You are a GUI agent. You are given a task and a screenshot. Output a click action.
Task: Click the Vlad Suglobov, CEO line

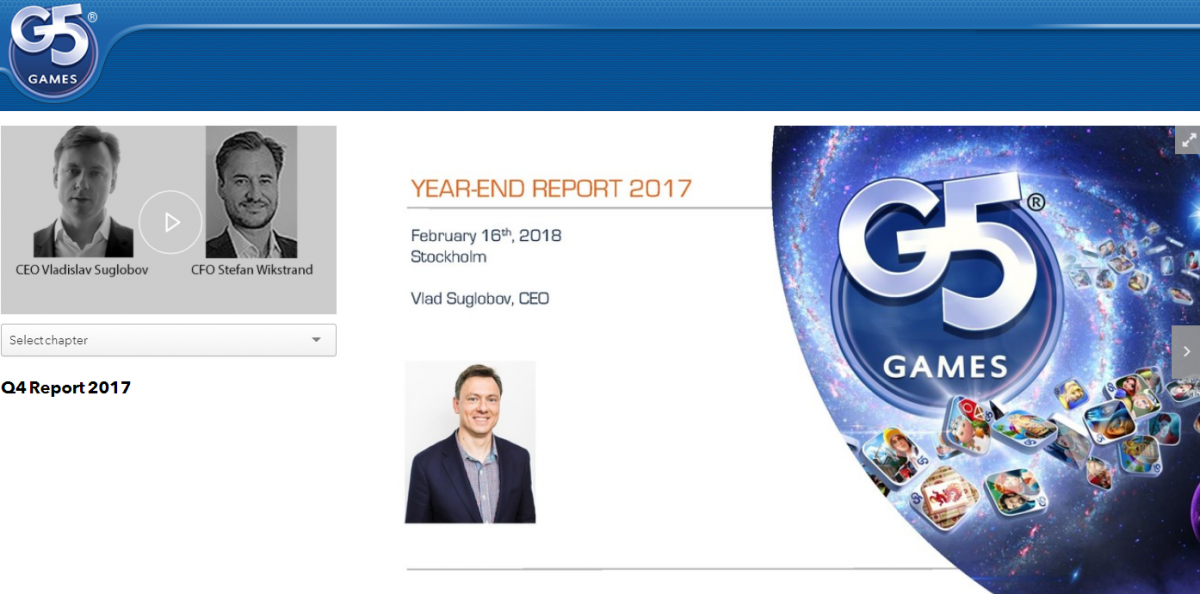click(480, 299)
